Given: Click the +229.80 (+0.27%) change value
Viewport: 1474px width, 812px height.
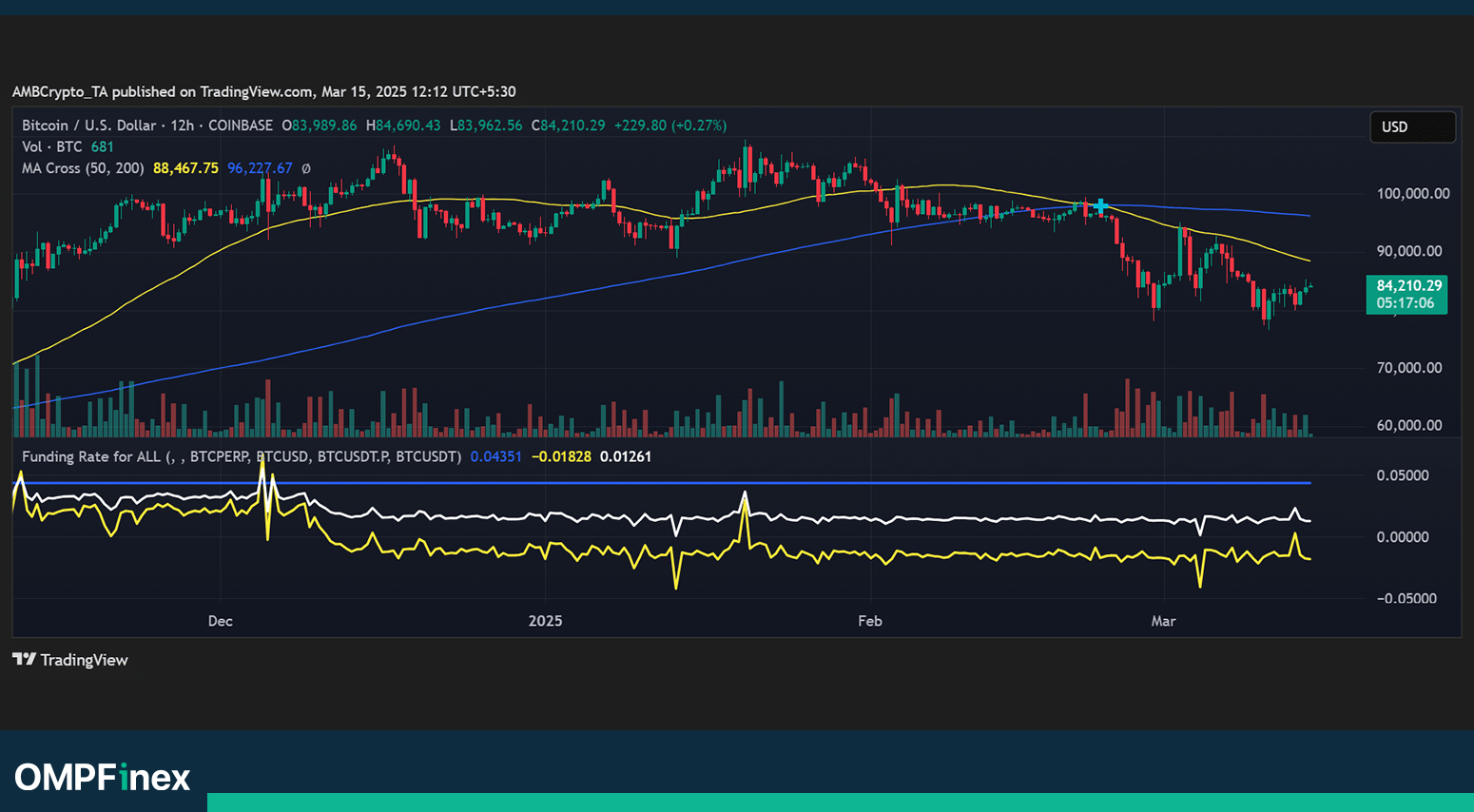Looking at the screenshot, I should click(x=670, y=126).
